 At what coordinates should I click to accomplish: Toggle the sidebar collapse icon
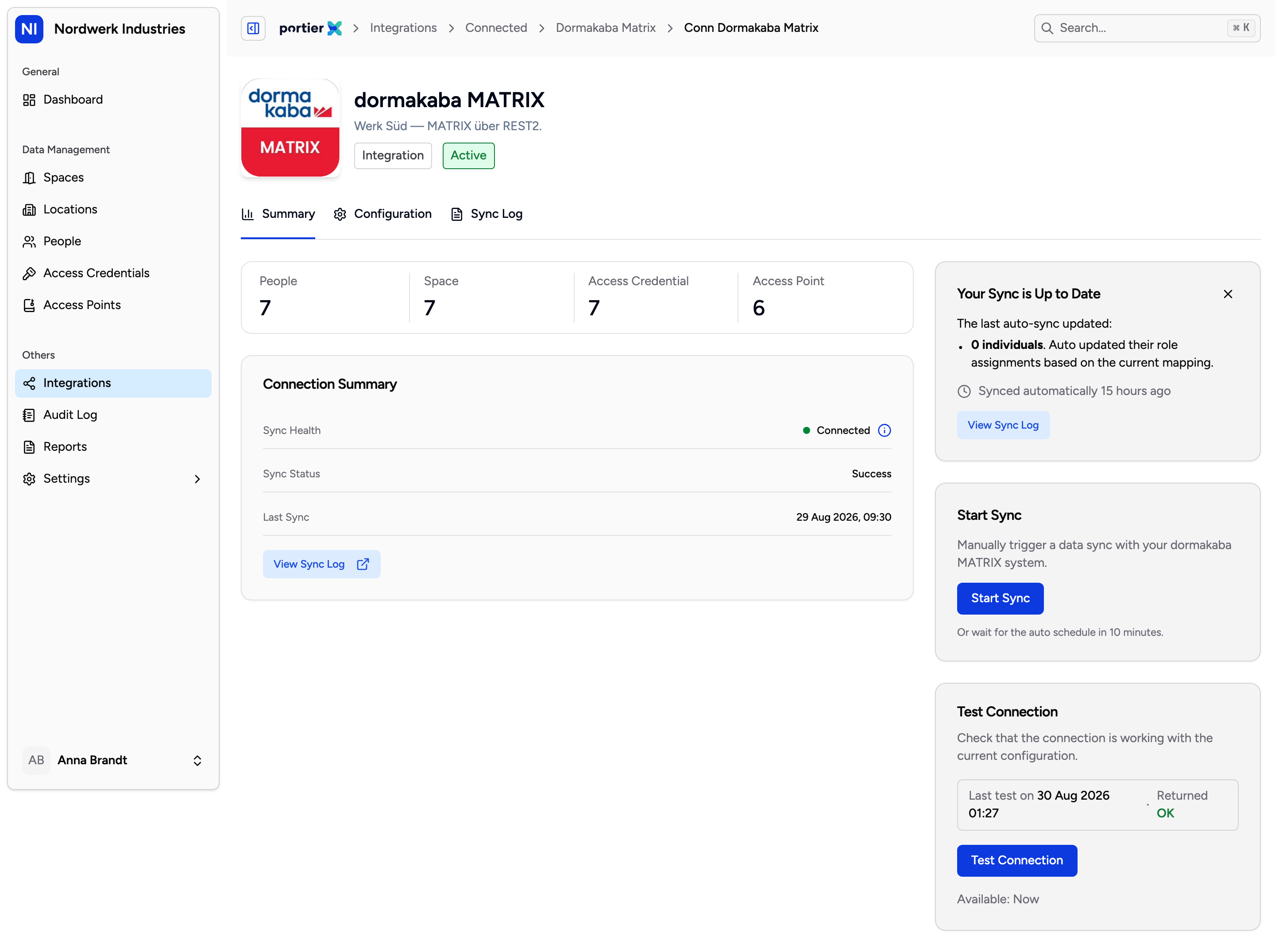point(253,28)
